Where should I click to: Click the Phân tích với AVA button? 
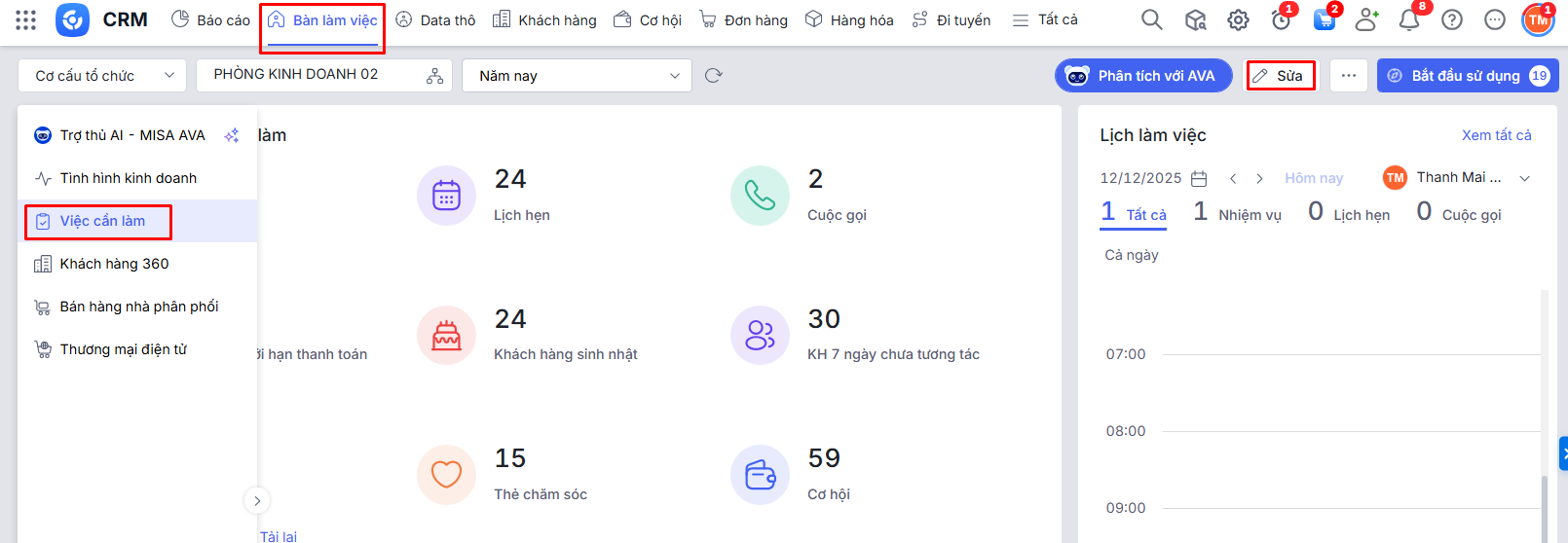(1143, 76)
